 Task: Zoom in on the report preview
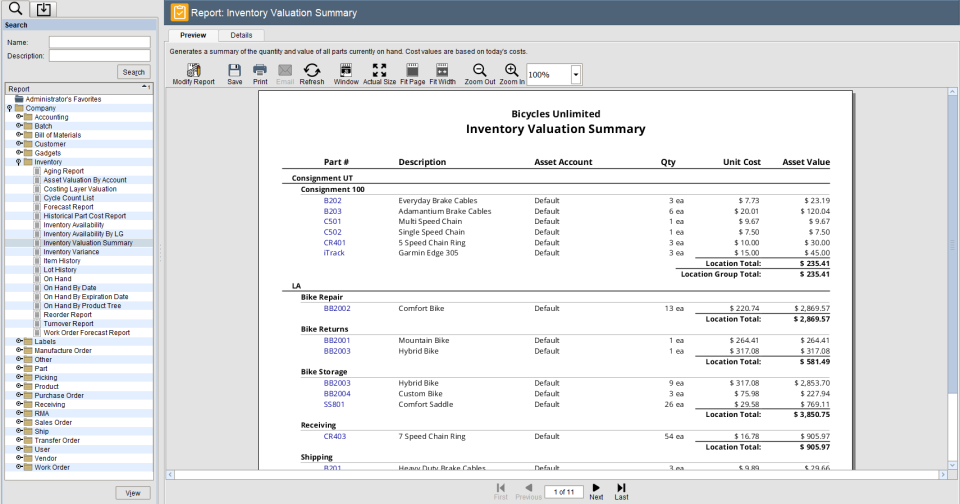tap(511, 71)
